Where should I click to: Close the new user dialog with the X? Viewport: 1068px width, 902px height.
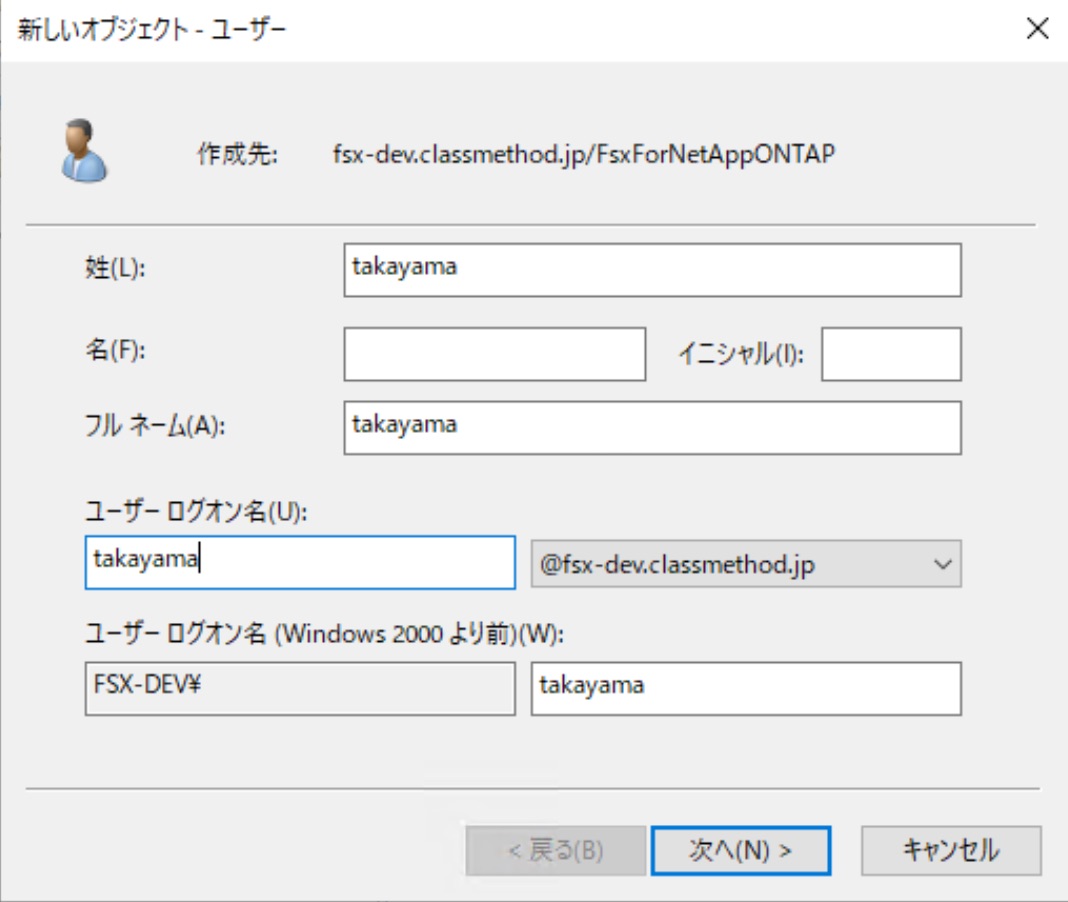point(1038,28)
